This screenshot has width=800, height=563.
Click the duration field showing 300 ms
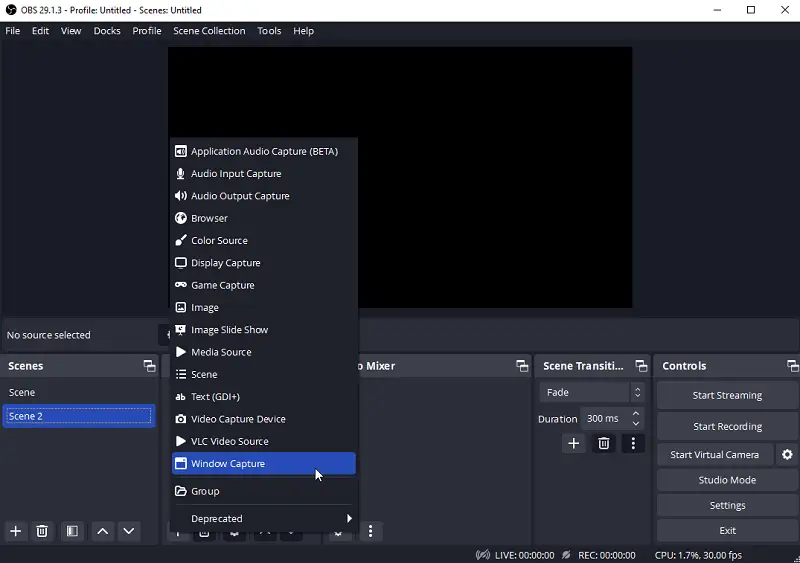pyautogui.click(x=605, y=419)
